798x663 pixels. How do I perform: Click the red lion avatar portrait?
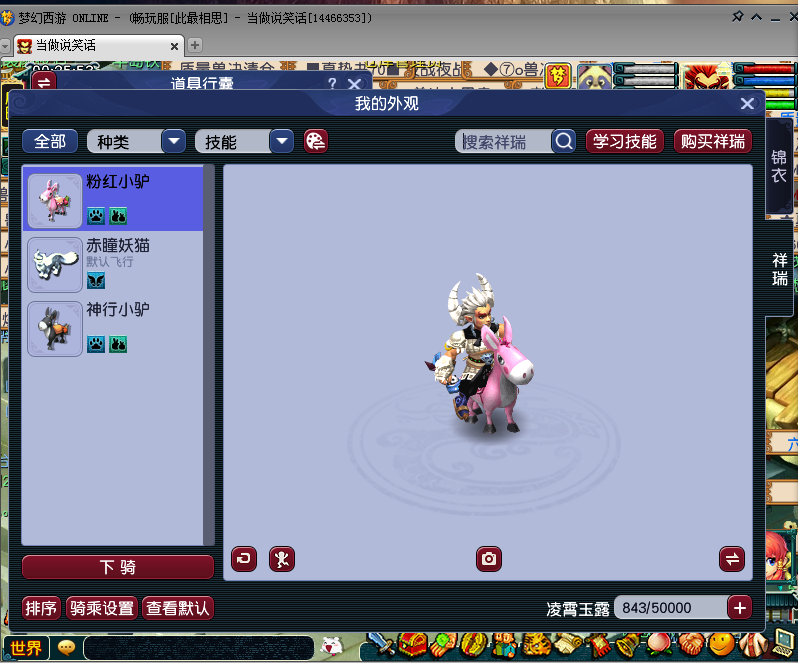(706, 76)
